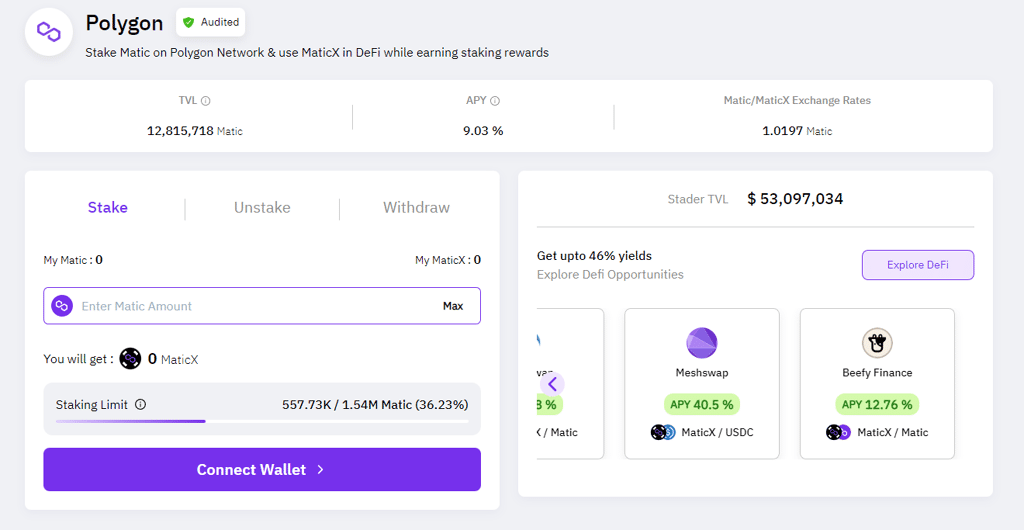The width and height of the screenshot is (1024, 530).
Task: Click the My MaticX : 0 balance
Action: coord(448,260)
